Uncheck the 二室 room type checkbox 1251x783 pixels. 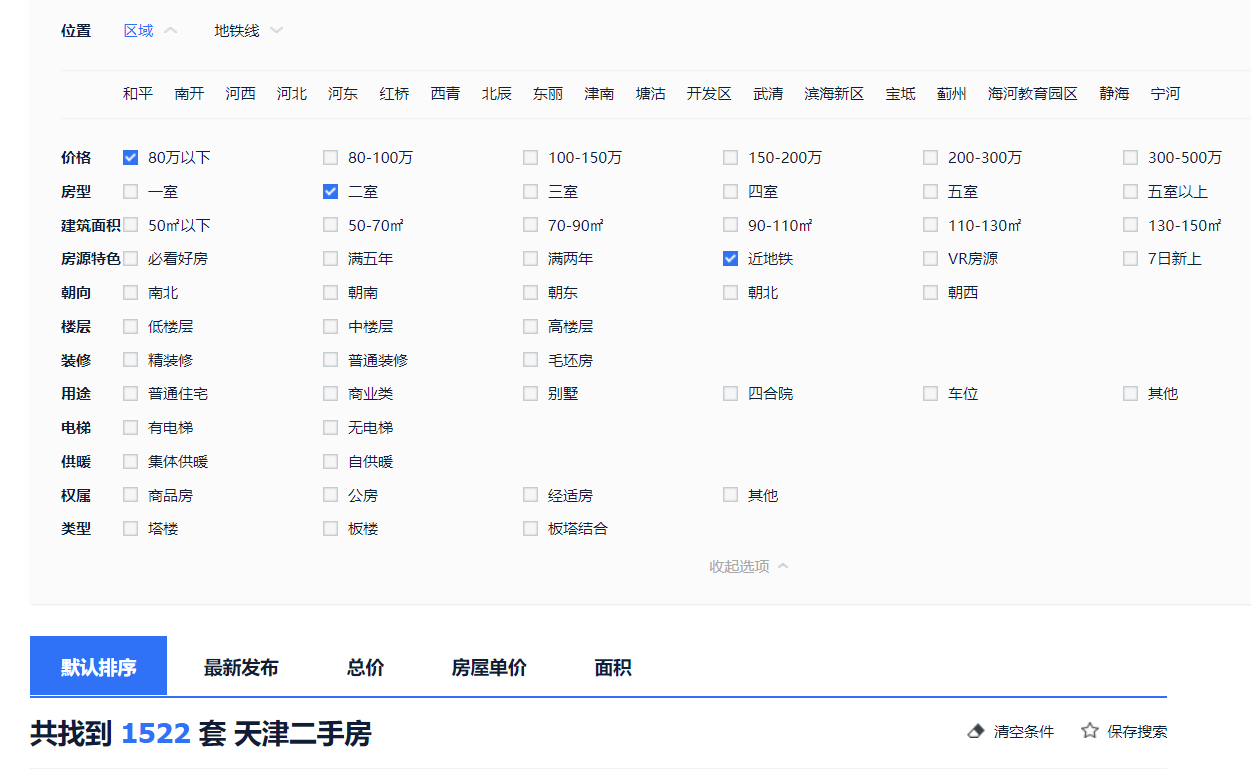pos(330,192)
